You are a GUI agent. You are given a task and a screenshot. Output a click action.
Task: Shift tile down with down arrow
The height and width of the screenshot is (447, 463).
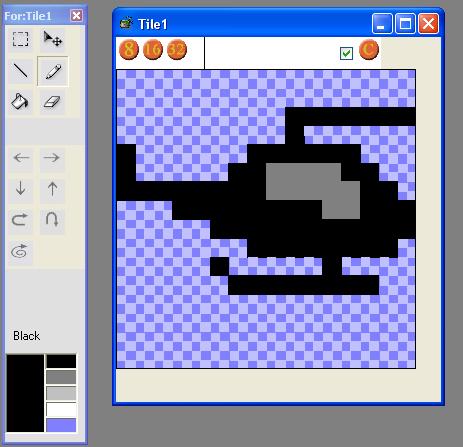(21, 189)
